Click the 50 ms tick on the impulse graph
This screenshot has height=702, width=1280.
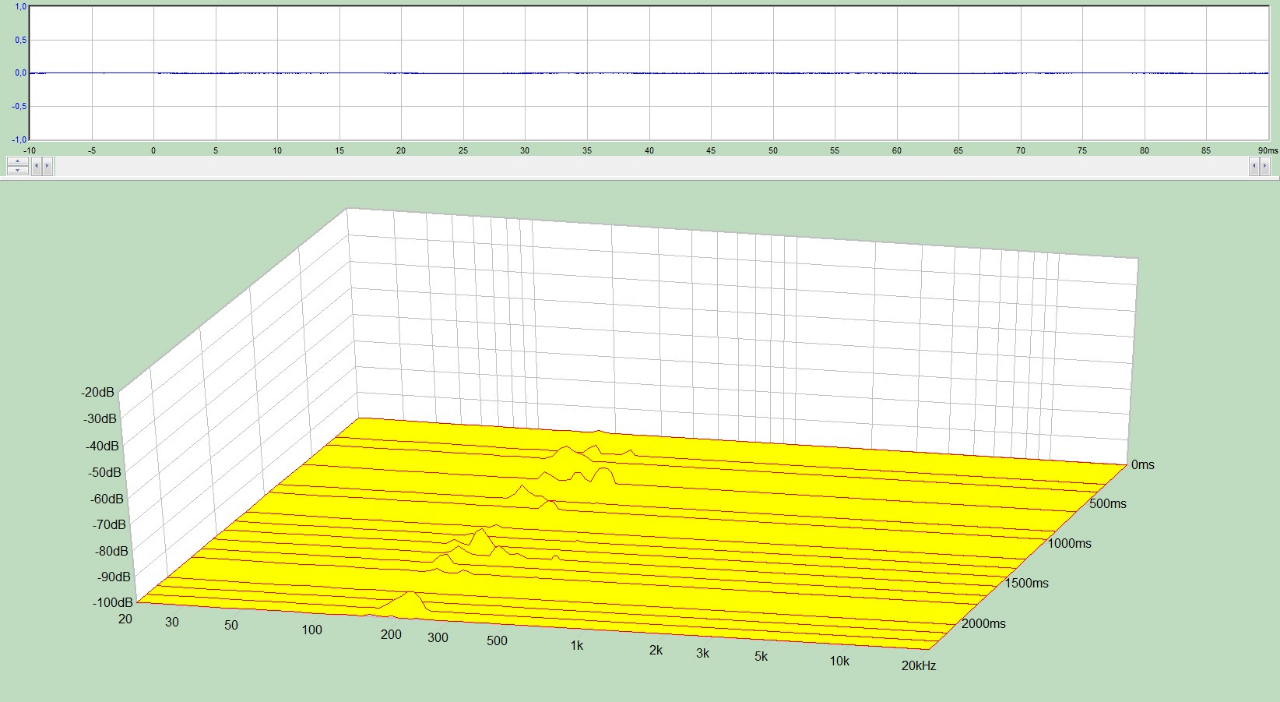[x=773, y=150]
